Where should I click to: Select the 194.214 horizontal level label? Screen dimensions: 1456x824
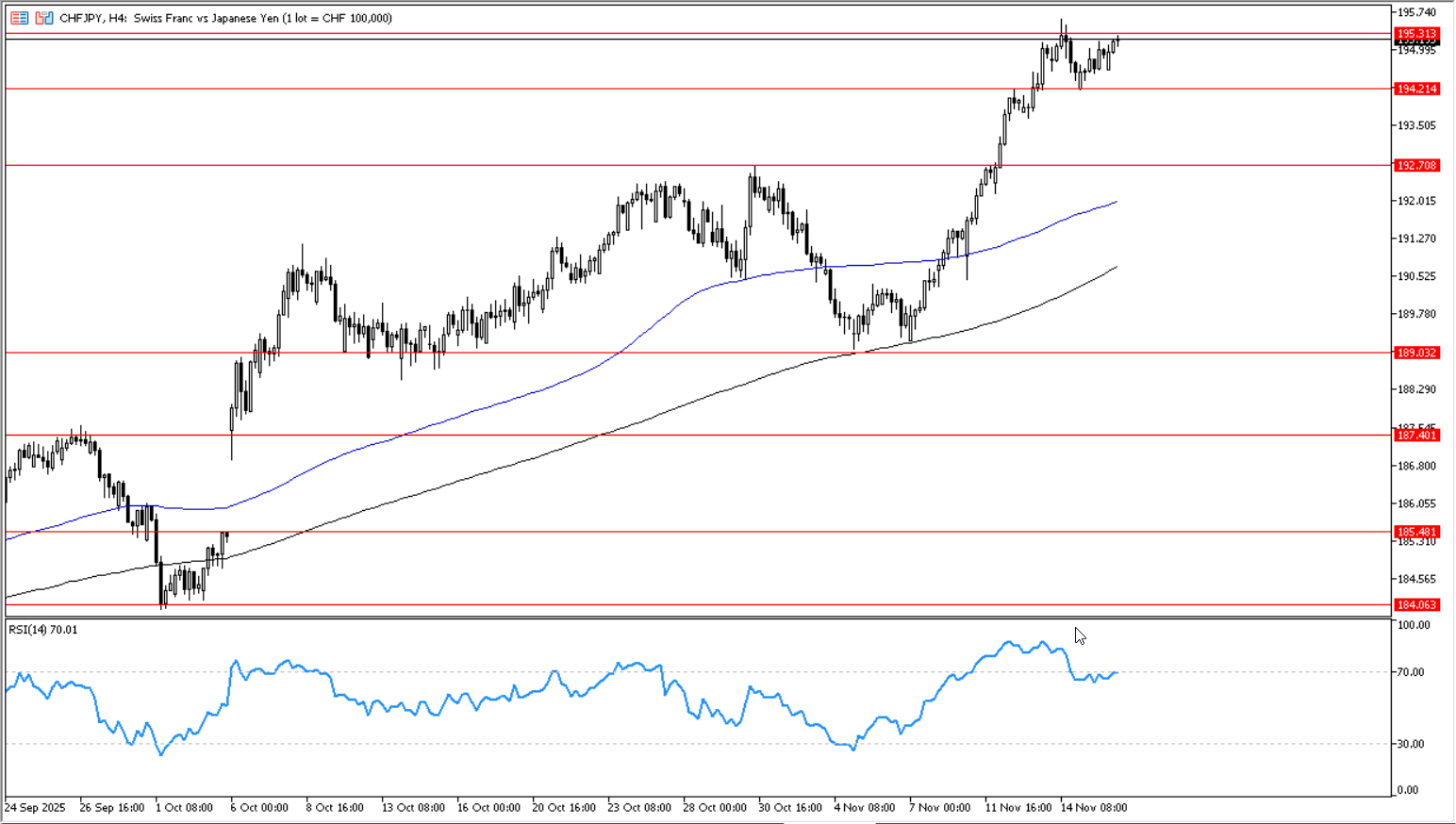(1416, 89)
